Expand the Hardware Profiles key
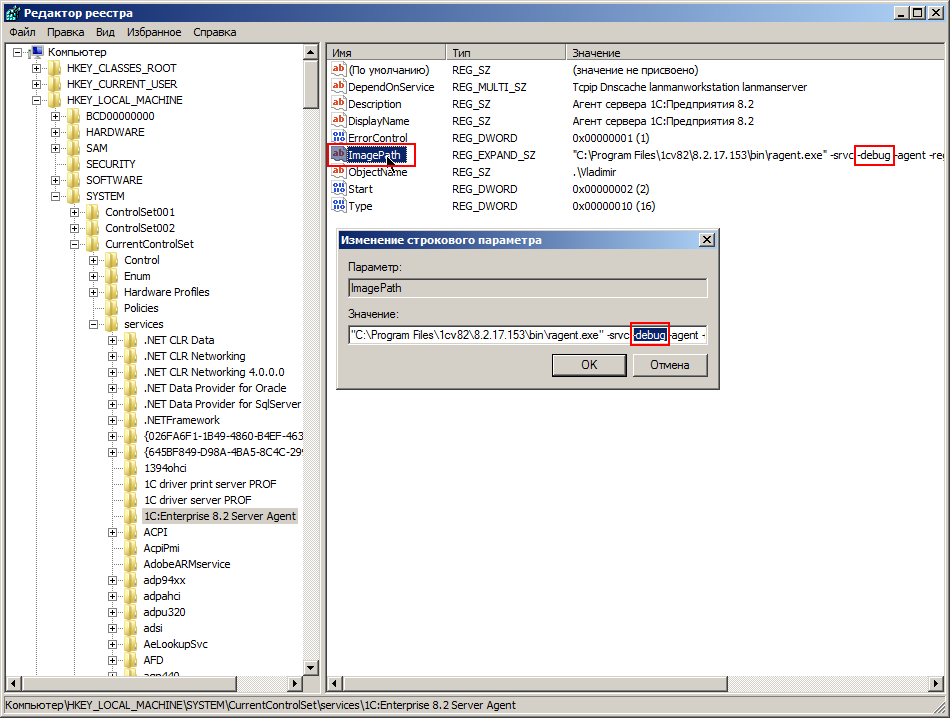Image resolution: width=950 pixels, height=718 pixels. [93, 292]
